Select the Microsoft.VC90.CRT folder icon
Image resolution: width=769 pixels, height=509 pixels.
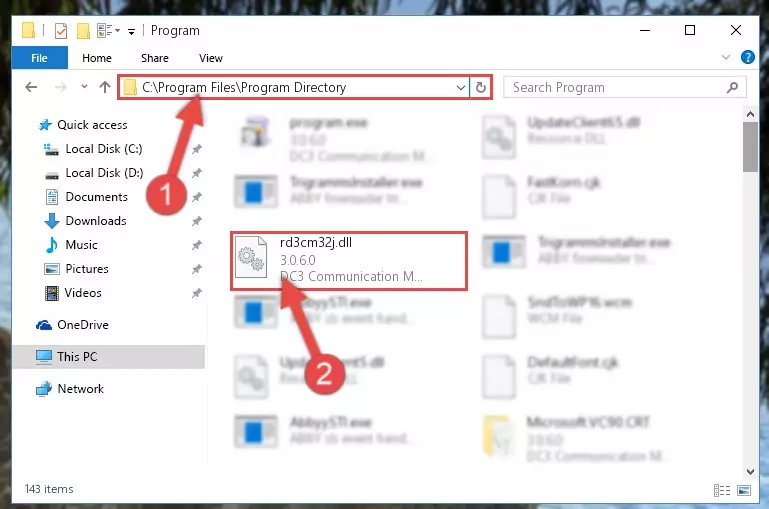497,435
